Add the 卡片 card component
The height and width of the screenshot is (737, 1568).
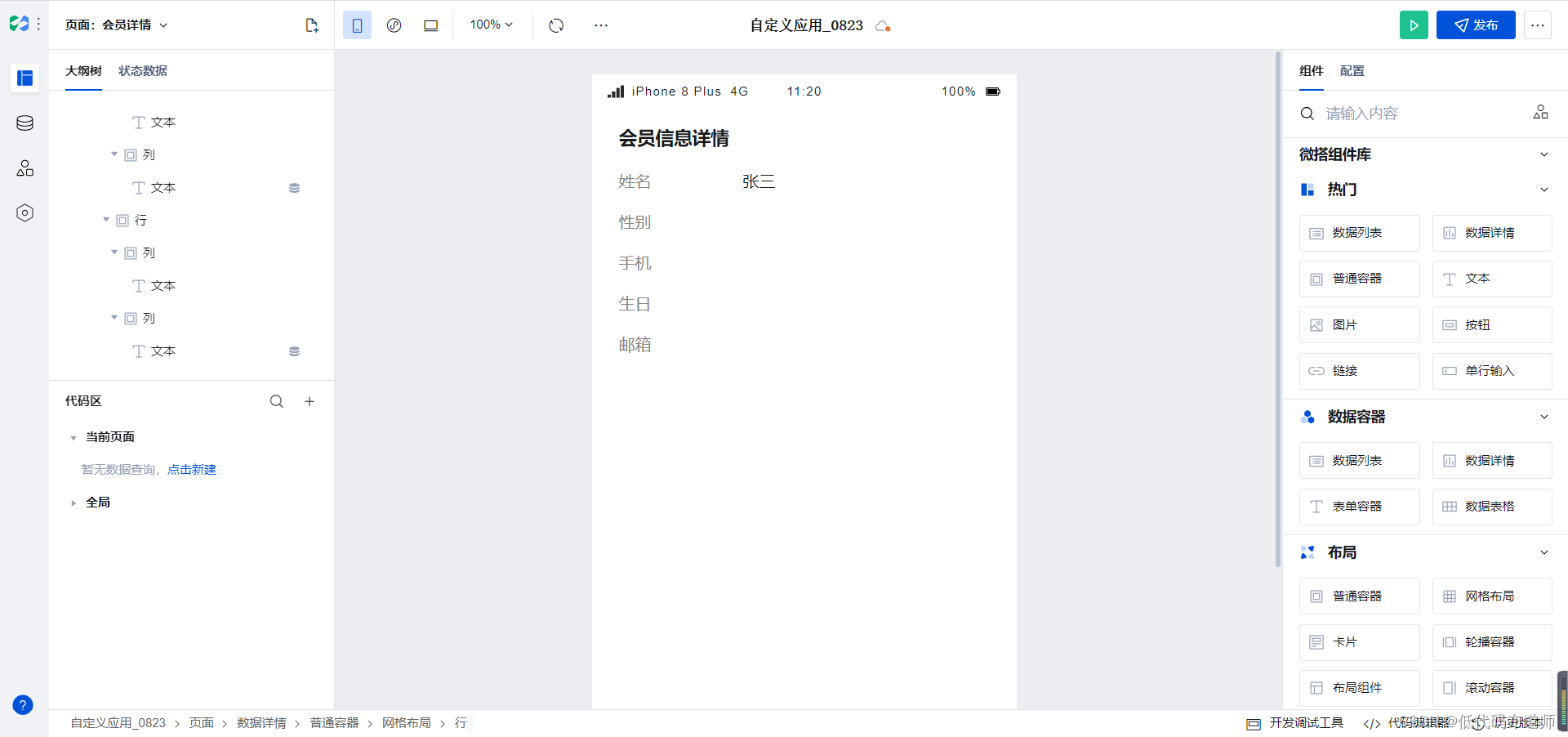[1360, 642]
